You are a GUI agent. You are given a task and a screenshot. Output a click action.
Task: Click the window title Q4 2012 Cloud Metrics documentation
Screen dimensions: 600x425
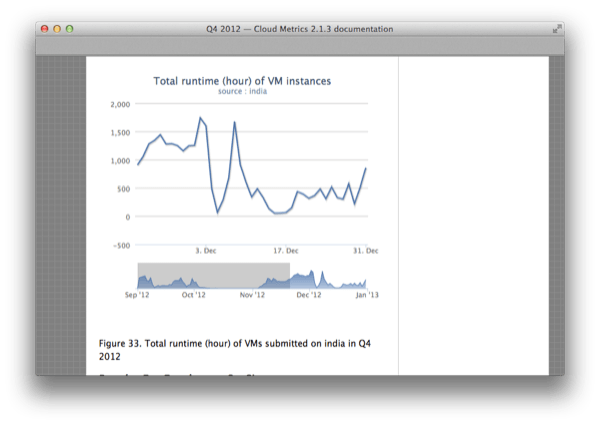(x=300, y=29)
